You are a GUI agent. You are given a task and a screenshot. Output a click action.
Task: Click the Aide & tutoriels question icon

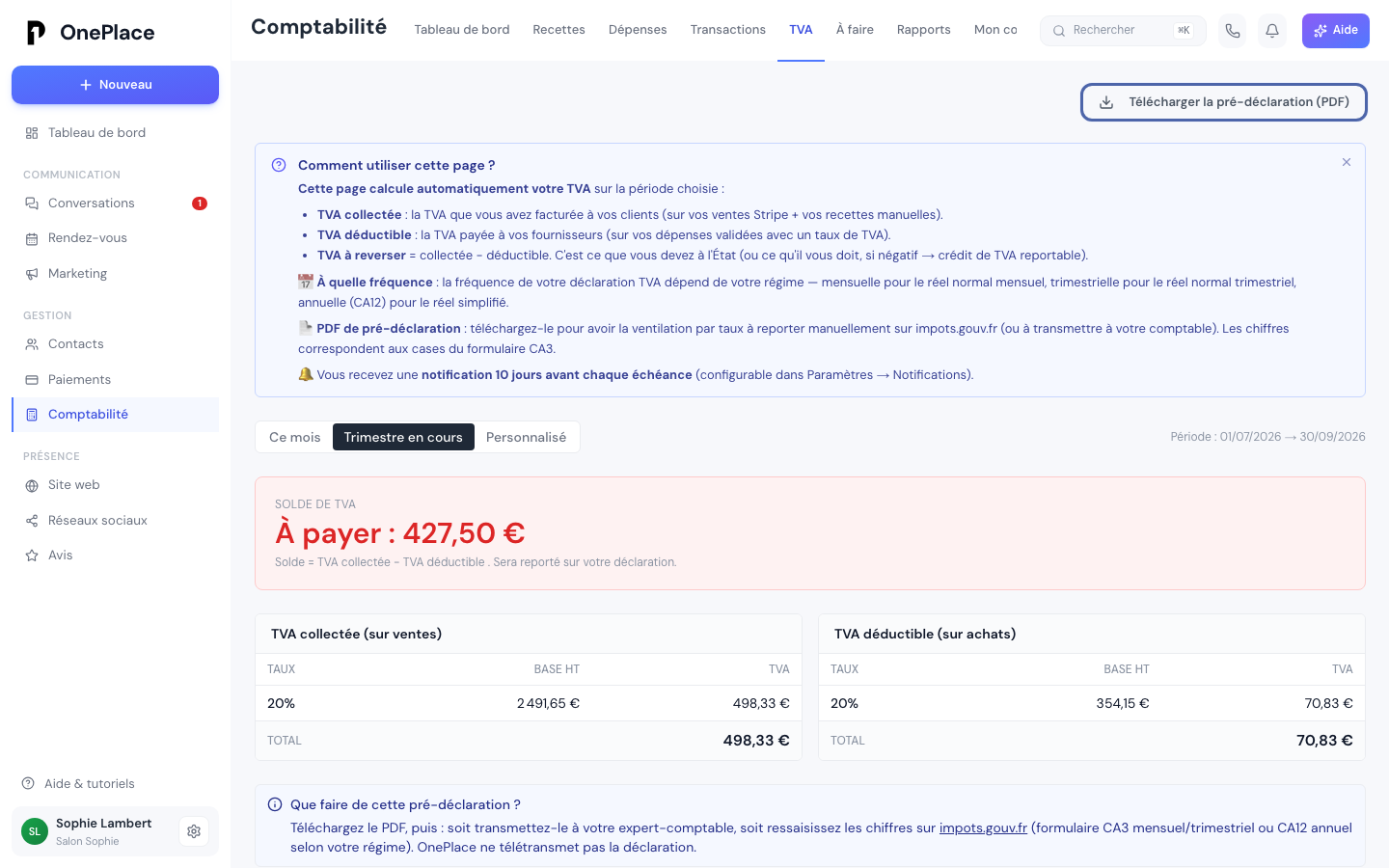tap(28, 783)
